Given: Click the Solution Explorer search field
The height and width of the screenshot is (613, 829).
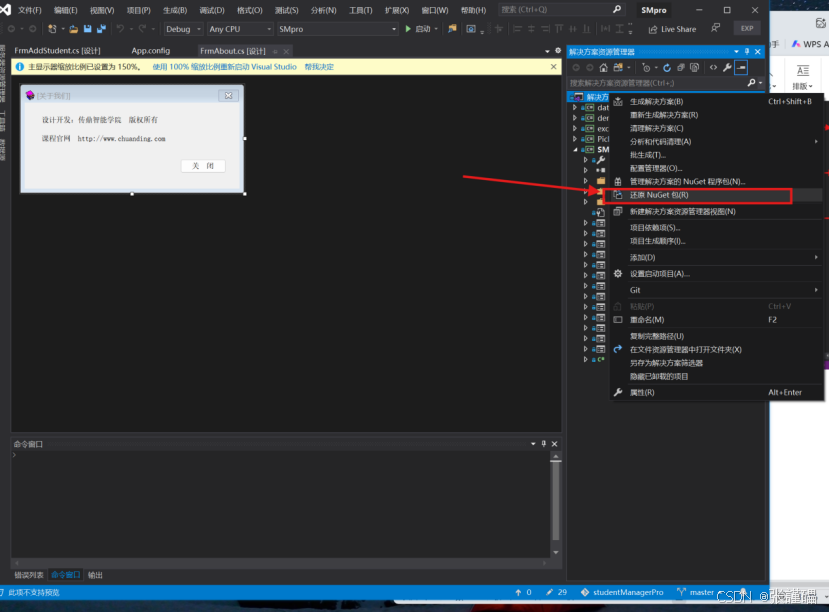Looking at the screenshot, I should 656,83.
